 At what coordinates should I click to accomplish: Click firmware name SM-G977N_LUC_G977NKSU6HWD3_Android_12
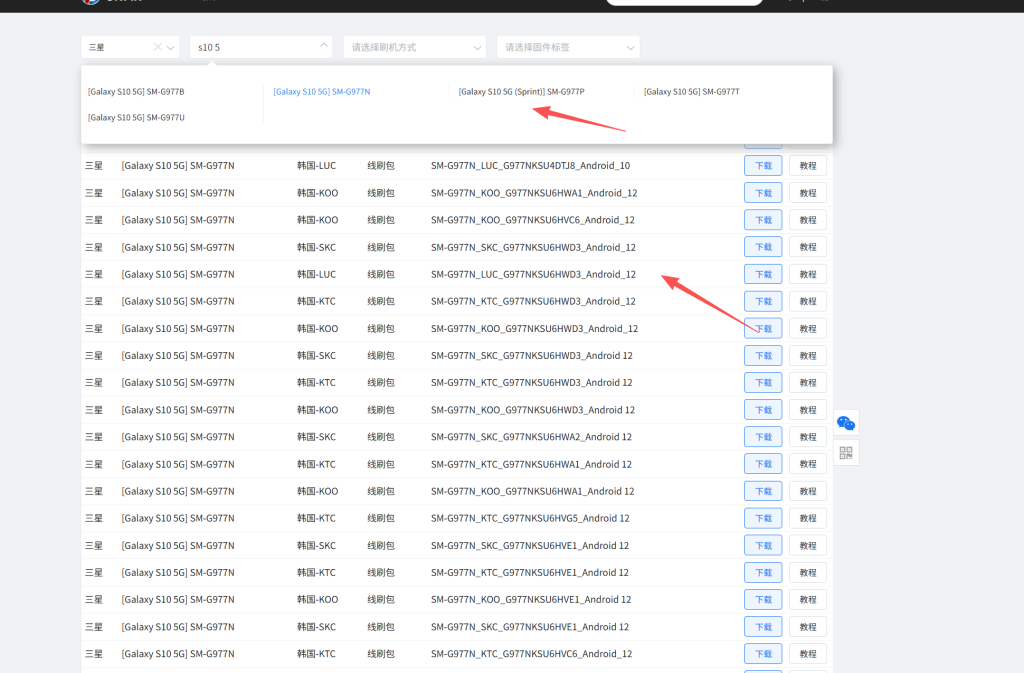(x=533, y=274)
